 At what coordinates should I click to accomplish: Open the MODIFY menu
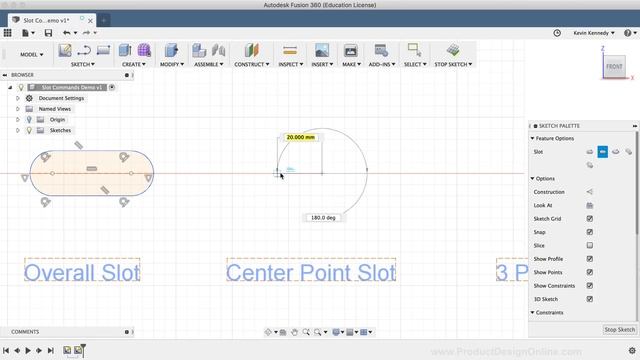point(172,64)
